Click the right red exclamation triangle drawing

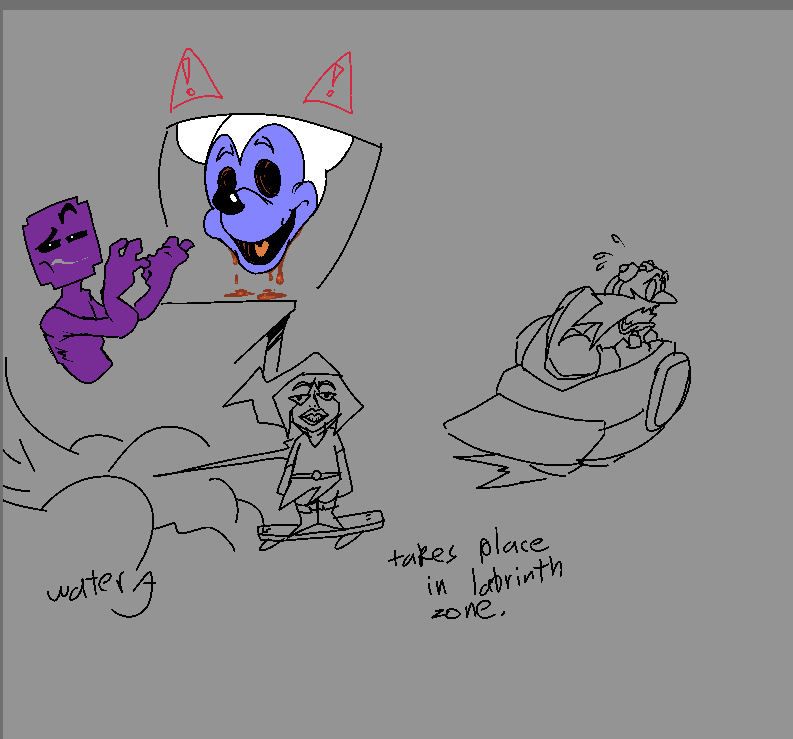[x=329, y=83]
